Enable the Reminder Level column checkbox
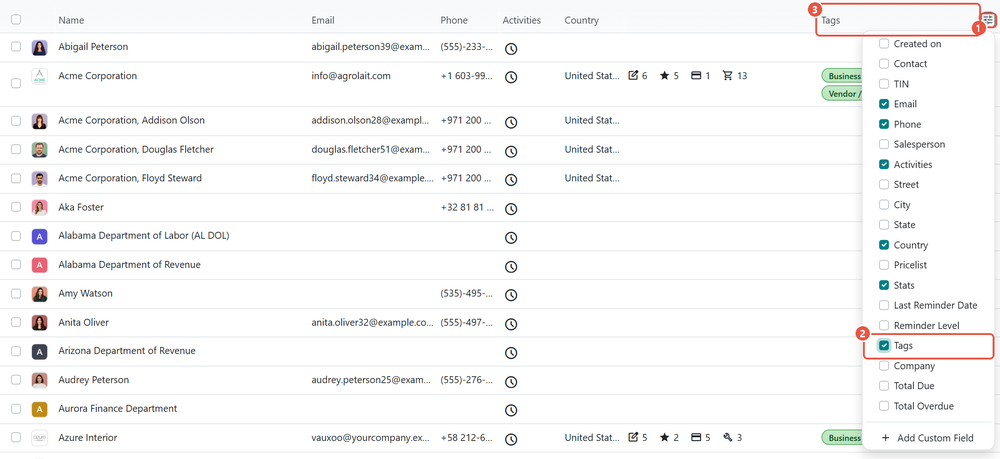 pyautogui.click(x=884, y=326)
